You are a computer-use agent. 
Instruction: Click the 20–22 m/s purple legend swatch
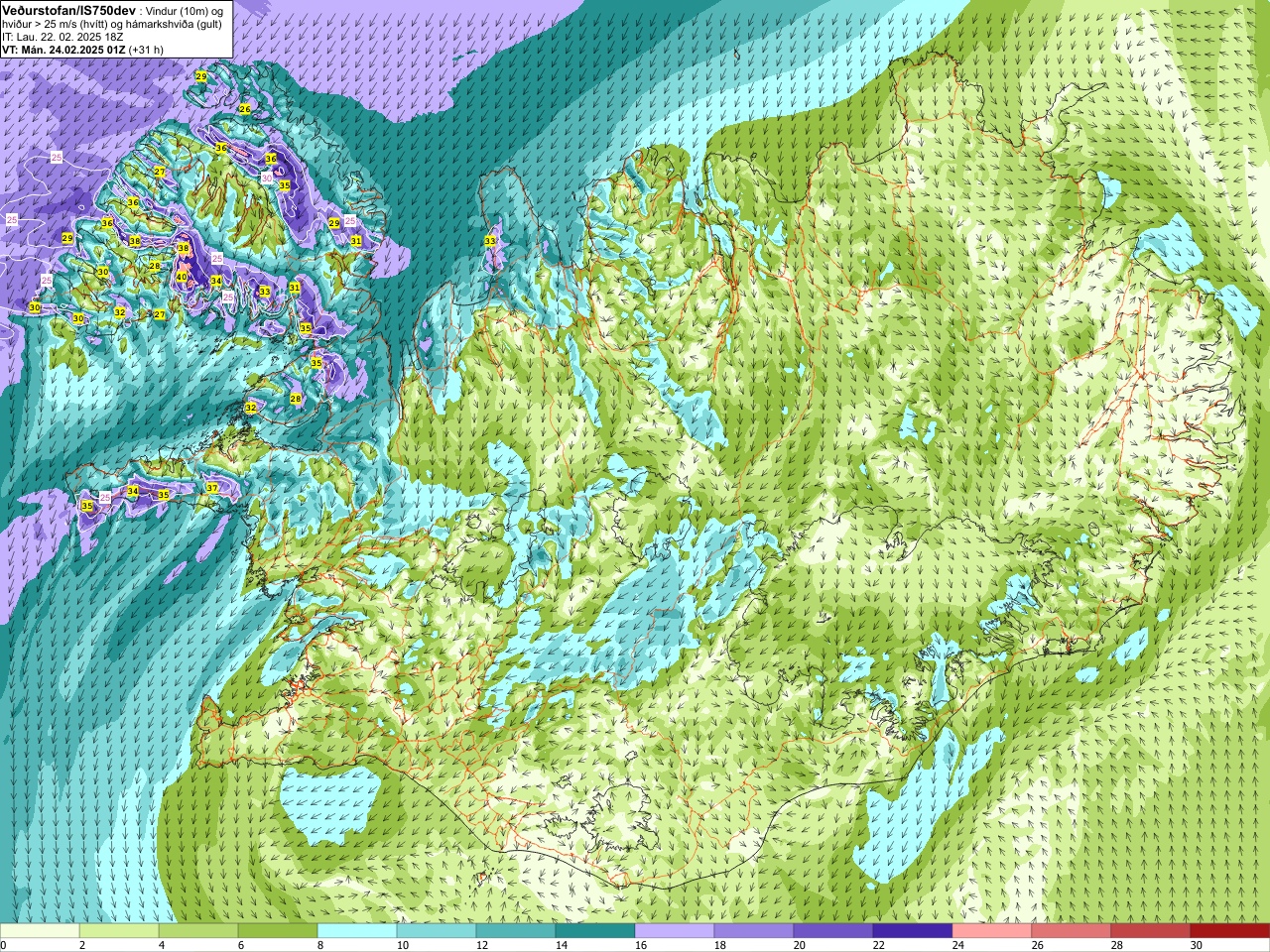coord(833,931)
